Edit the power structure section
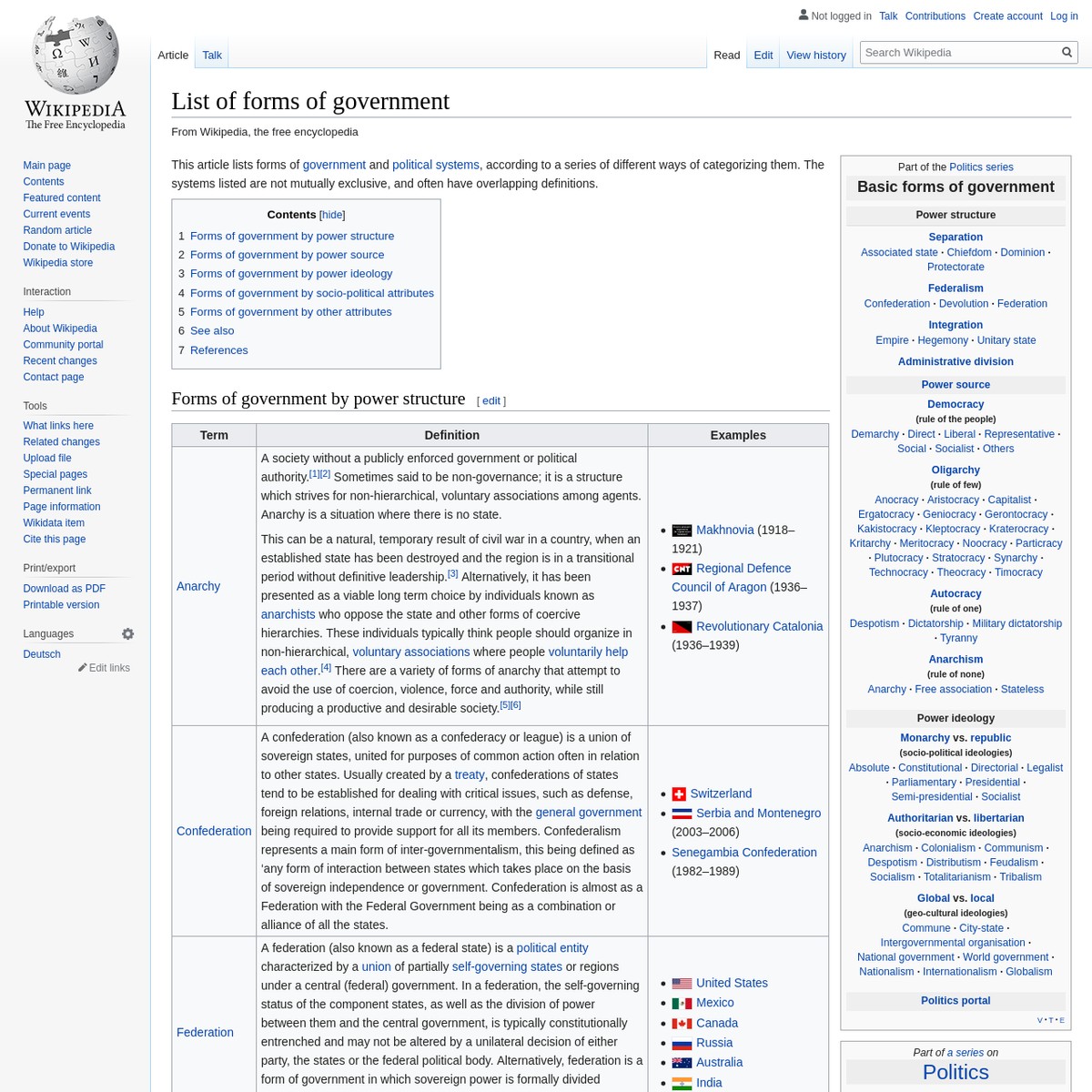 [491, 401]
